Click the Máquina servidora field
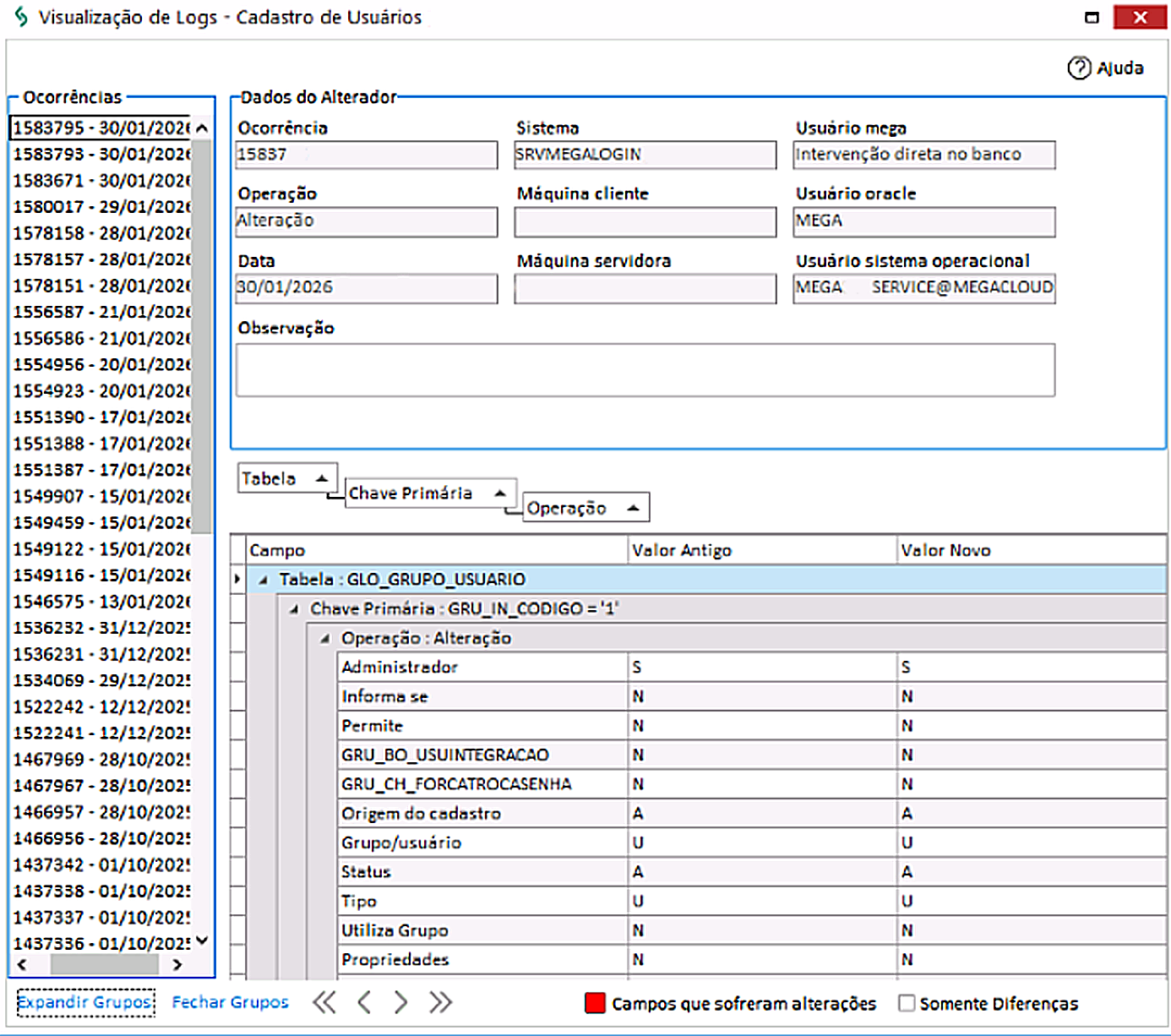The width and height of the screenshot is (1171, 1036). [645, 288]
